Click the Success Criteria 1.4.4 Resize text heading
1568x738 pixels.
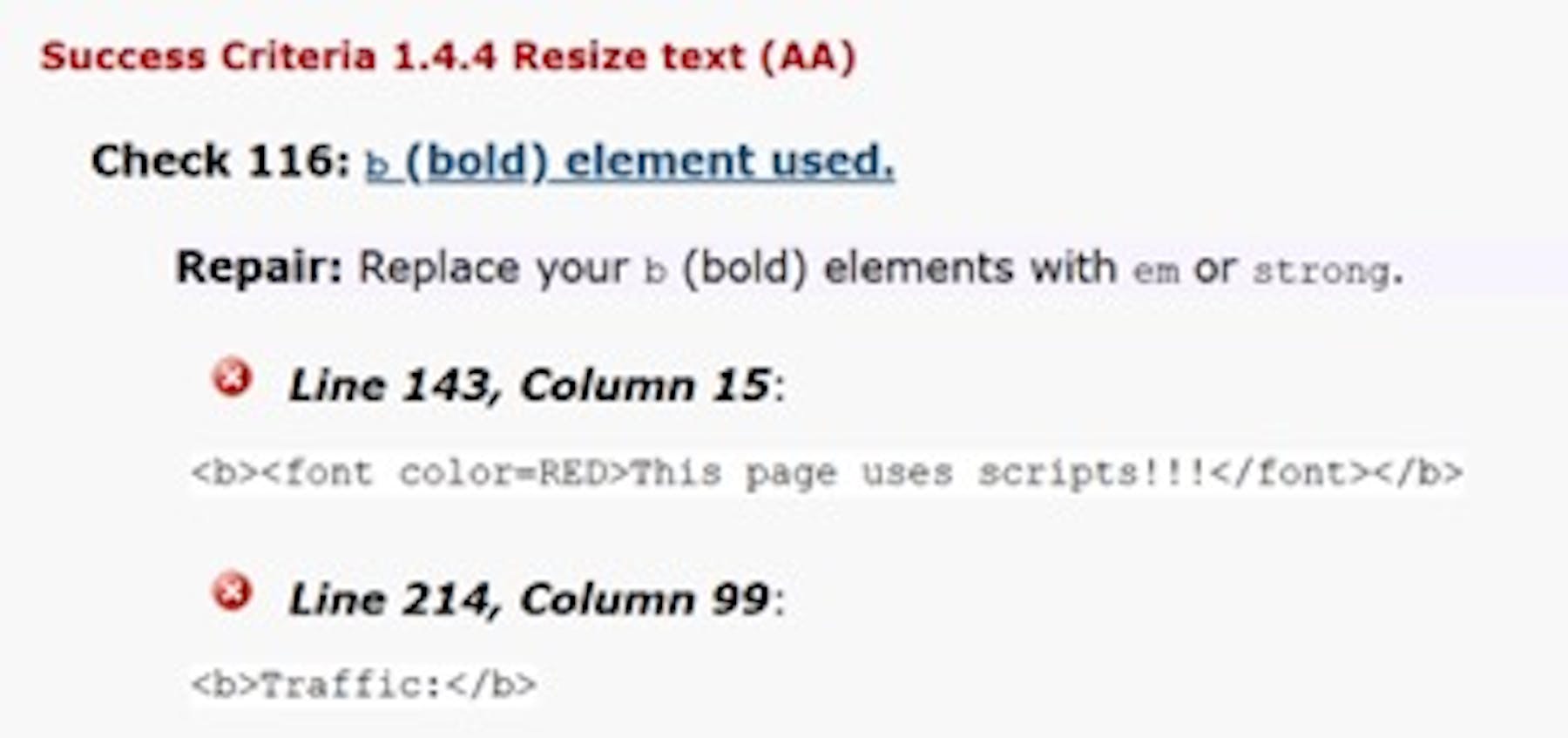[x=449, y=58]
